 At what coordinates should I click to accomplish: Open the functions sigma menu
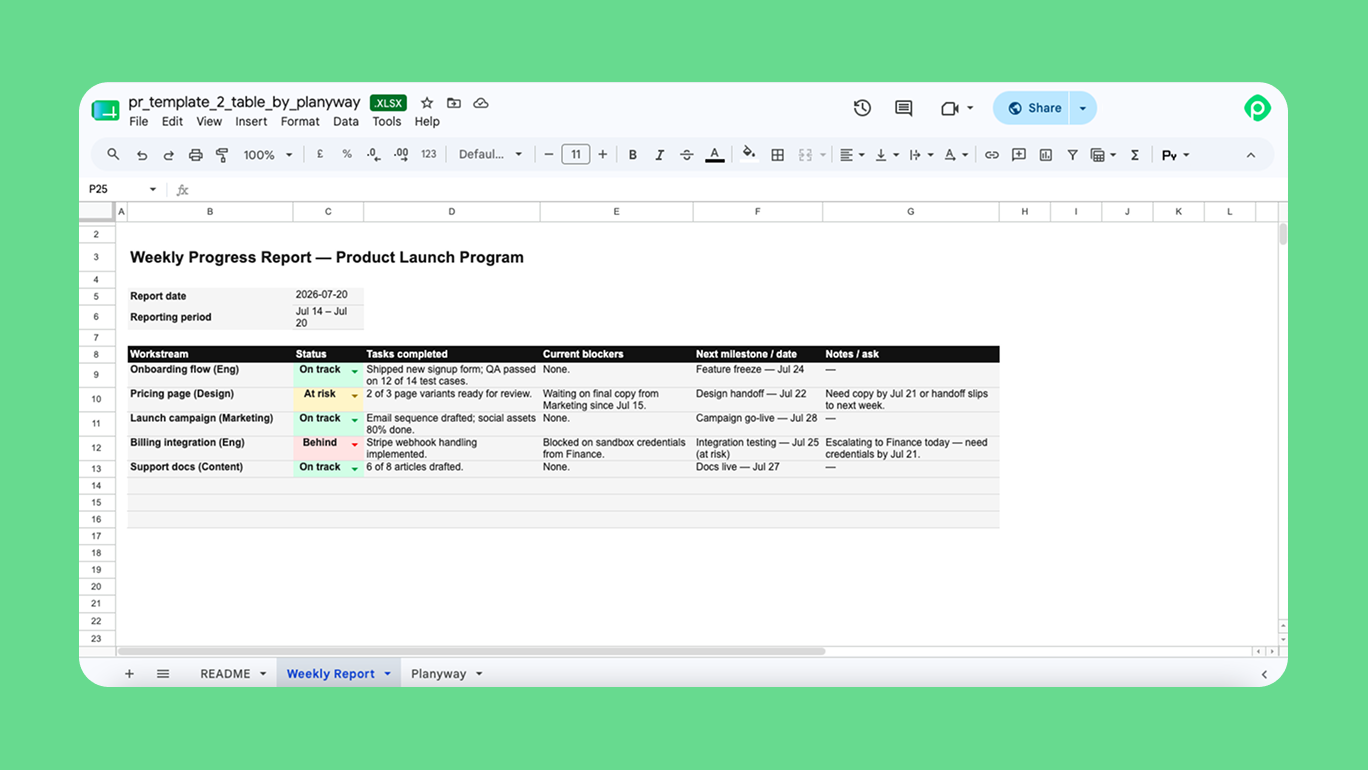[1134, 155]
